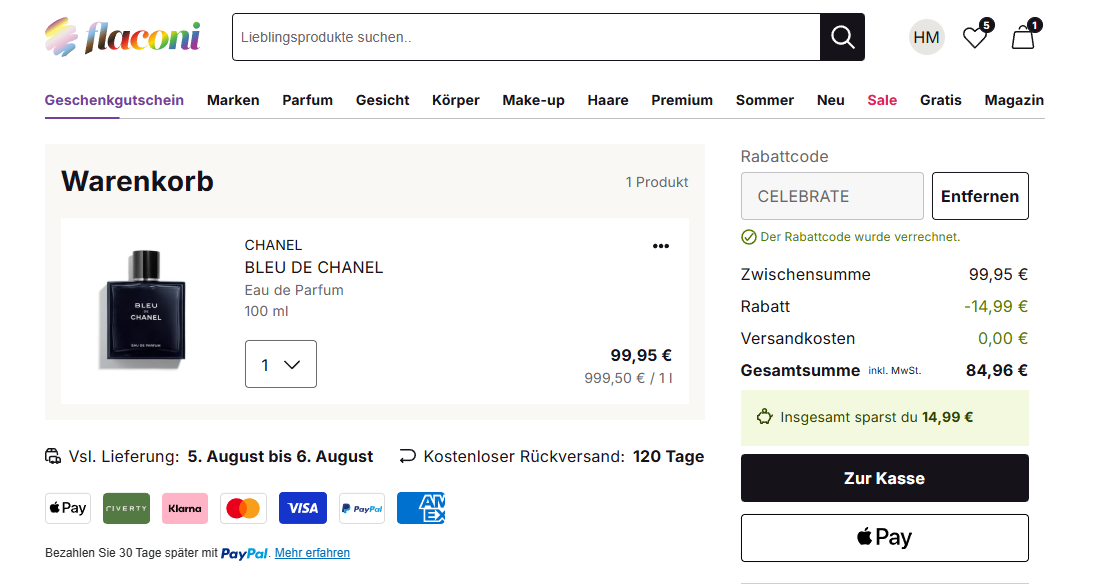Click the '1 Produkt' count label
This screenshot has height=584, width=1096.
tap(656, 182)
